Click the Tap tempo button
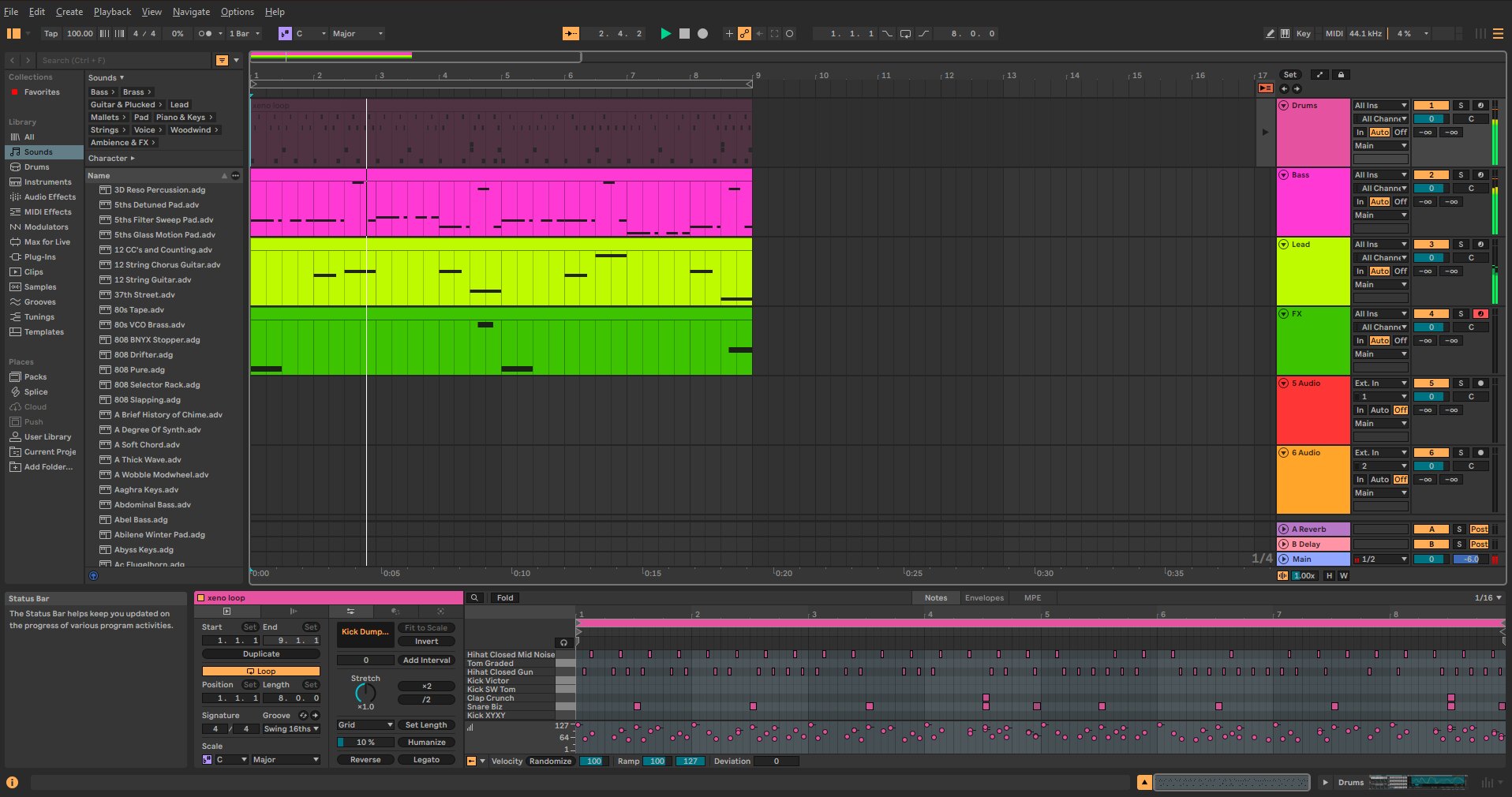 pos(51,34)
